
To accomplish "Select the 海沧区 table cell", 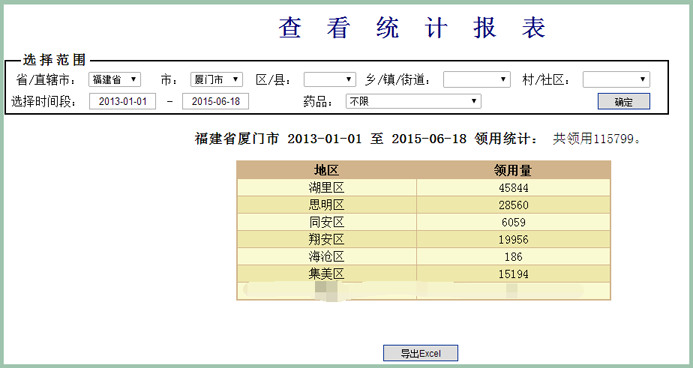I will pyautogui.click(x=327, y=257).
